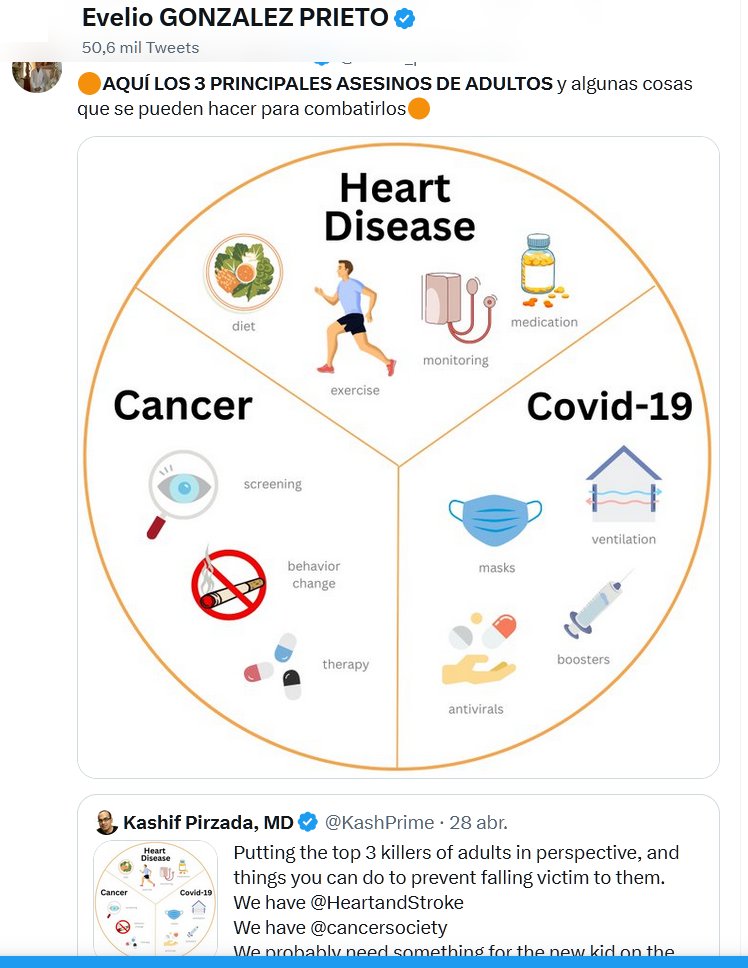Click the magnifying glass screening icon
This screenshot has height=968, width=748.
[180, 492]
